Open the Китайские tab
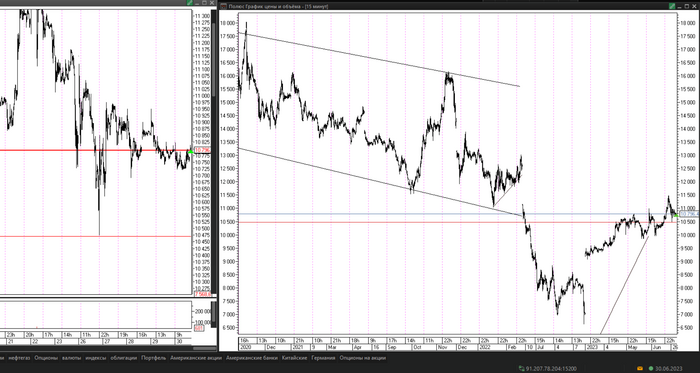This screenshot has width=700, height=373. point(294,358)
